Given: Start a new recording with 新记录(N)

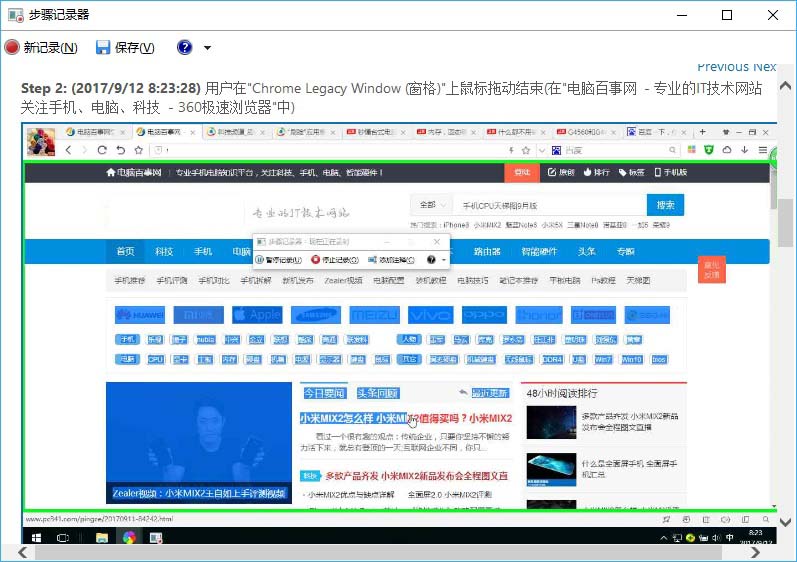Looking at the screenshot, I should pyautogui.click(x=41, y=47).
